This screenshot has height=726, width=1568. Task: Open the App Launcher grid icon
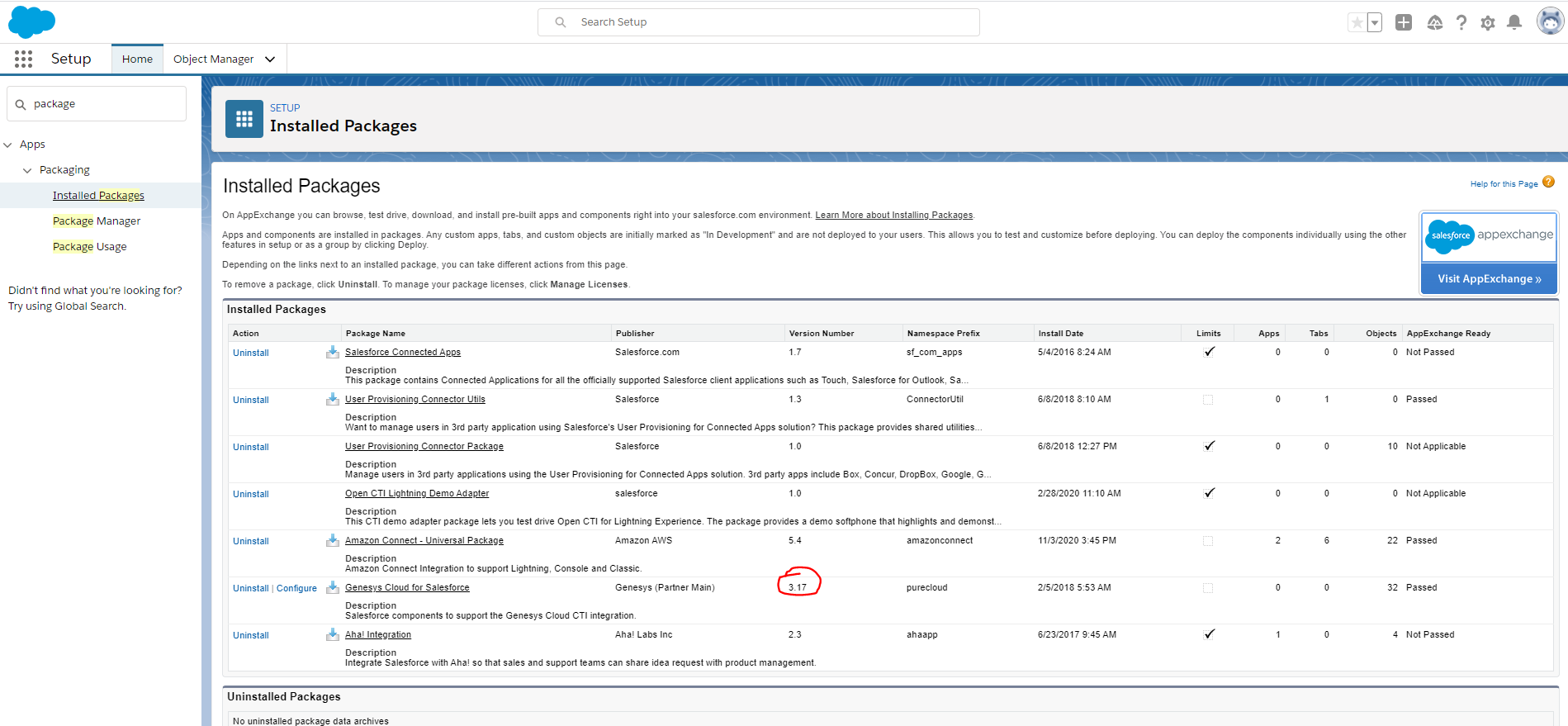pos(23,59)
